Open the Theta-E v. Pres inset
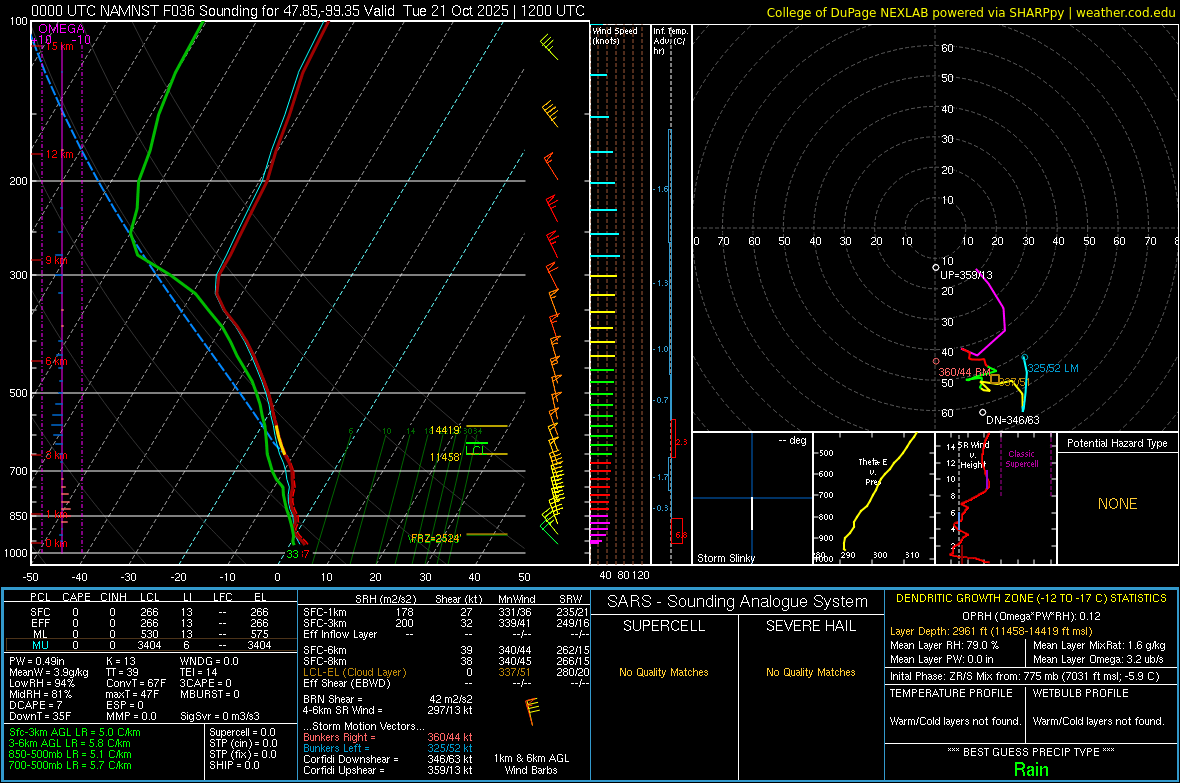Viewport: 1180px width, 783px height. coord(873,498)
